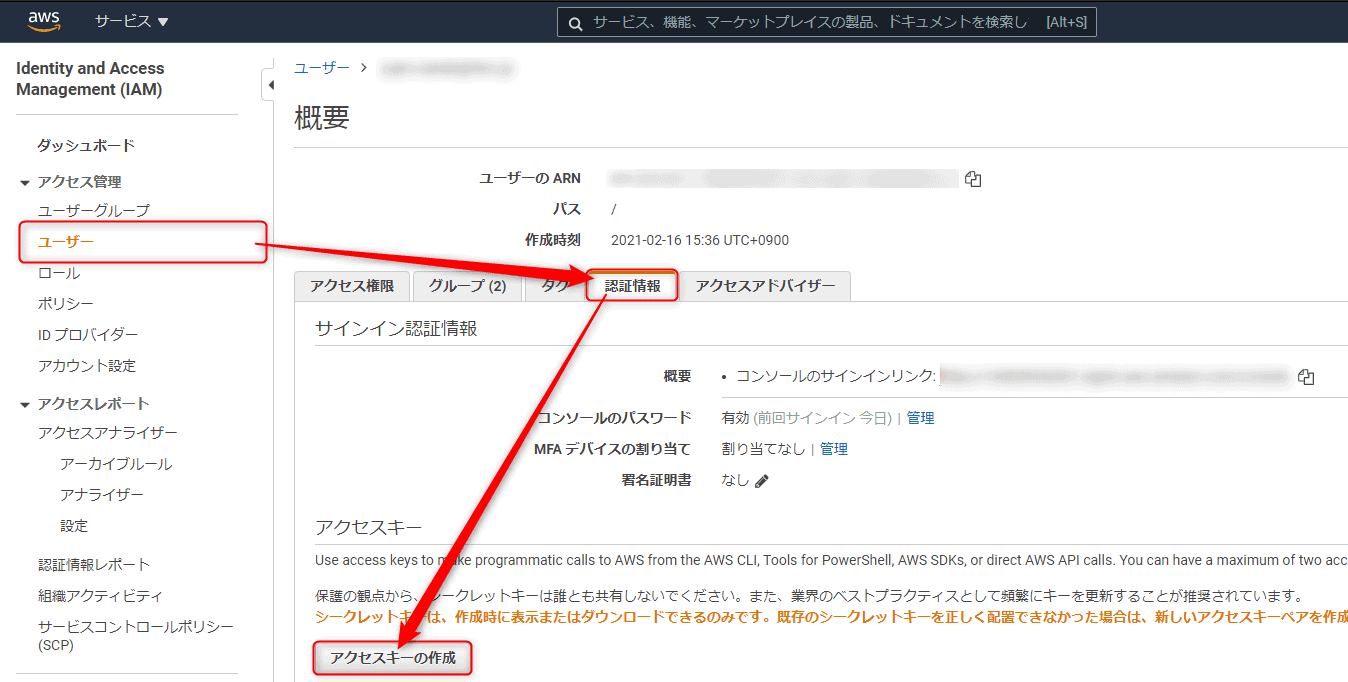This screenshot has width=1348, height=682.
Task: Open ダッシュボード in the sidebar
Action: coord(86,146)
